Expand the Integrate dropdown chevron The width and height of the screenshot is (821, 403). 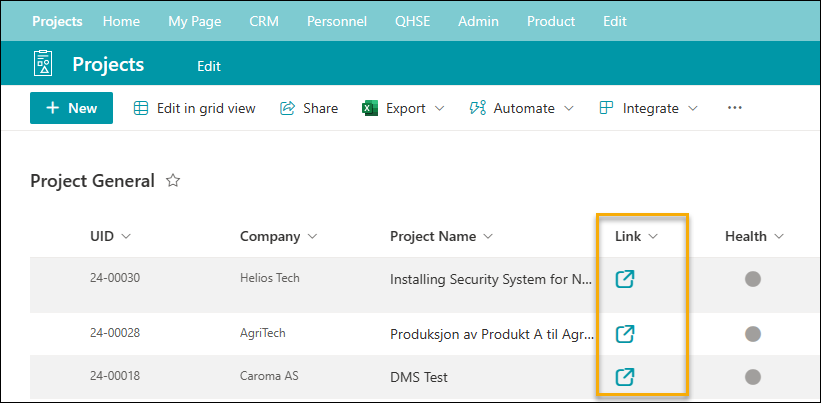coord(693,109)
